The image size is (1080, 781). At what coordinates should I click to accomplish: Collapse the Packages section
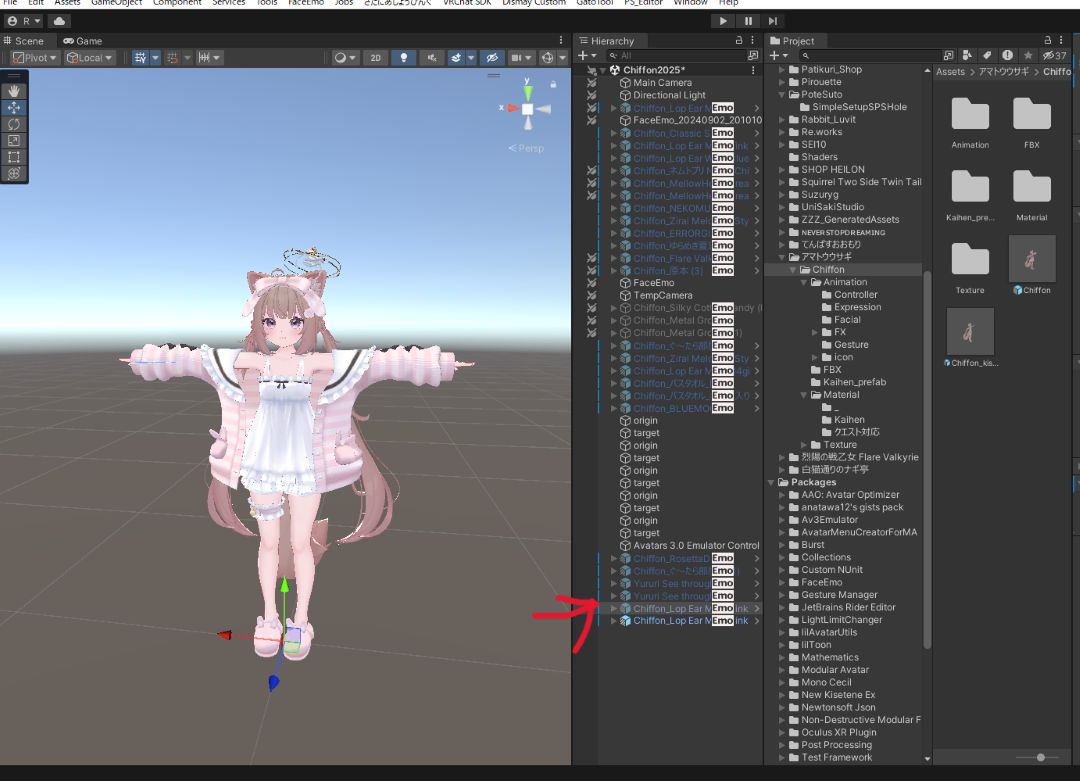[771, 483]
